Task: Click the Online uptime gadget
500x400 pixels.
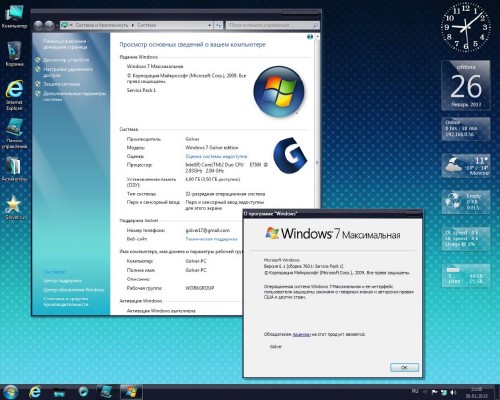Action: (466, 129)
